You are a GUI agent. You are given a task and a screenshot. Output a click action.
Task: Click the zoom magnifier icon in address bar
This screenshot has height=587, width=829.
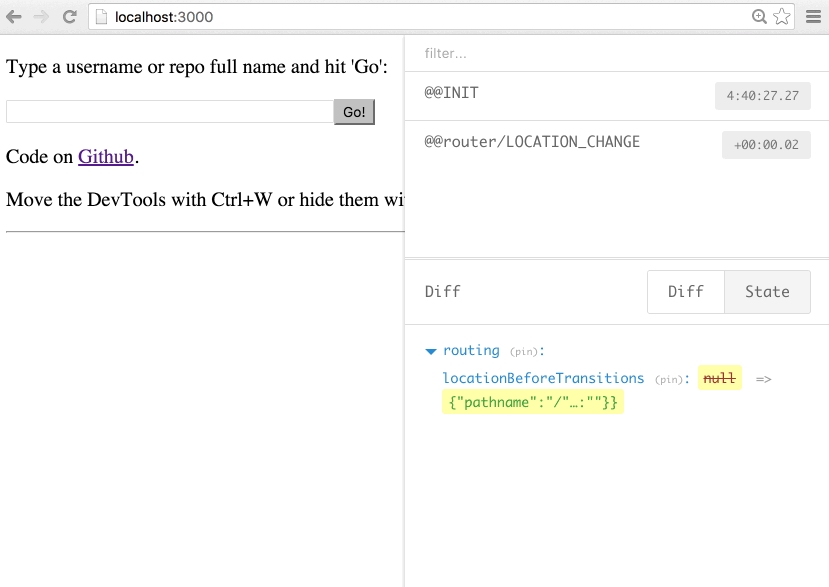[x=760, y=17]
